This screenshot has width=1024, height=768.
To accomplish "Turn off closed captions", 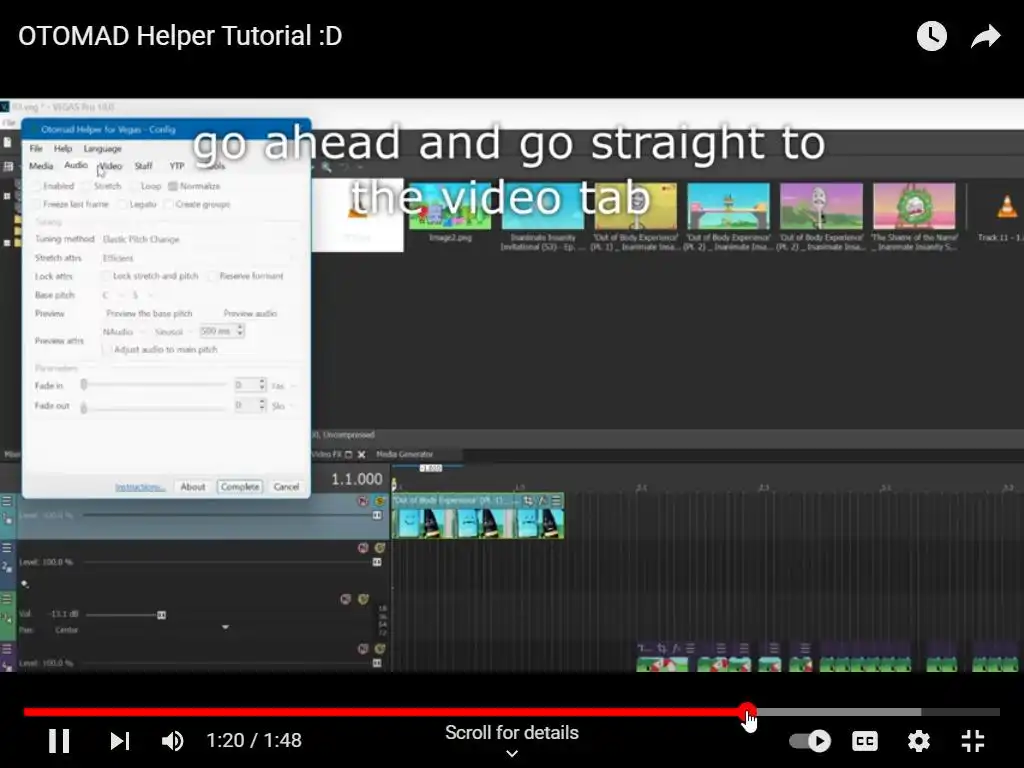I will [865, 741].
